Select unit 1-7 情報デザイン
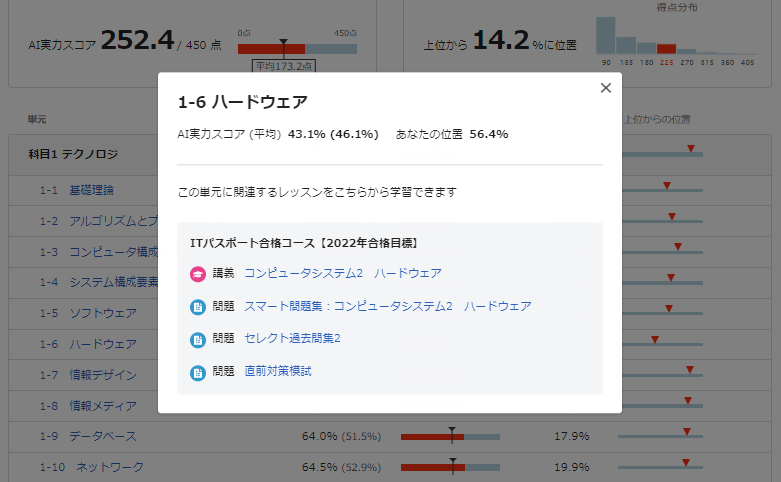 [88, 375]
